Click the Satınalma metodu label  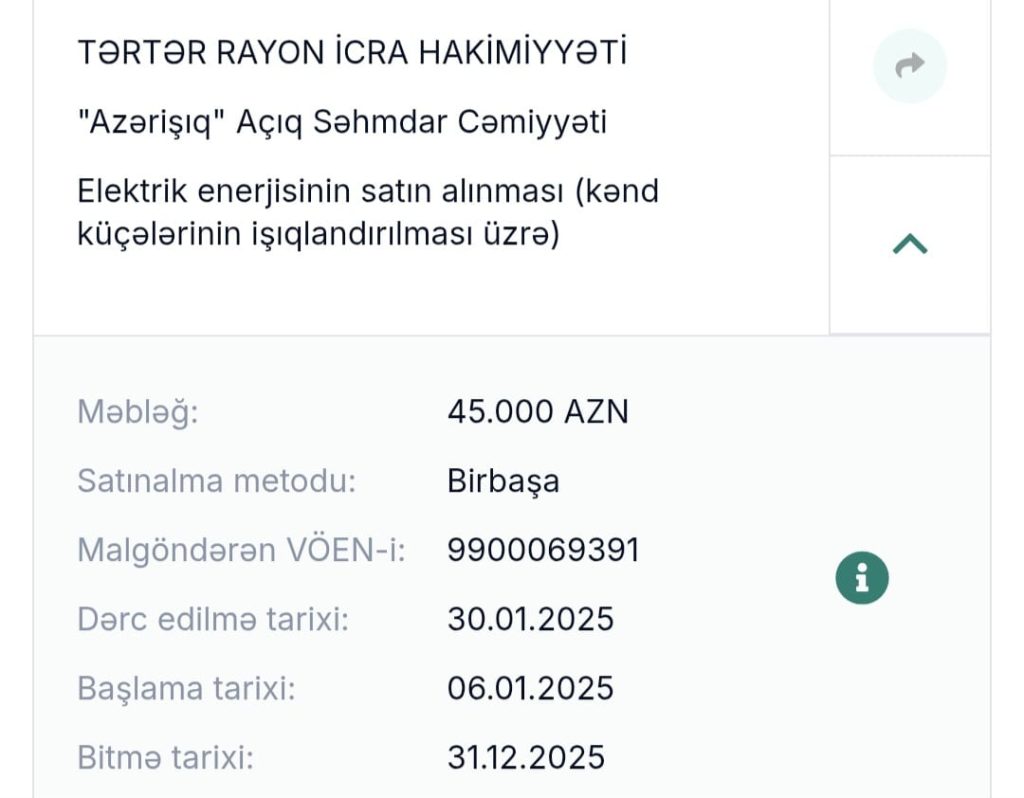[216, 481]
